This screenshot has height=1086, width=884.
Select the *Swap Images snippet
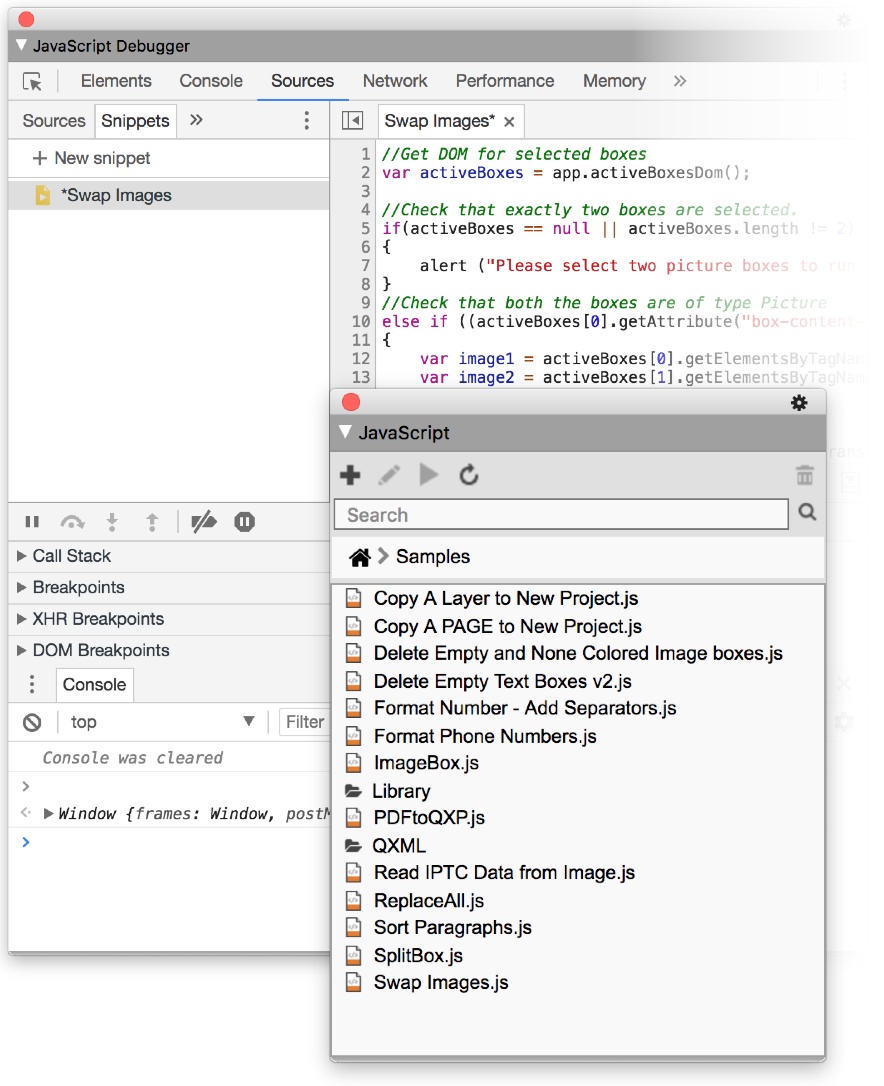(x=168, y=195)
